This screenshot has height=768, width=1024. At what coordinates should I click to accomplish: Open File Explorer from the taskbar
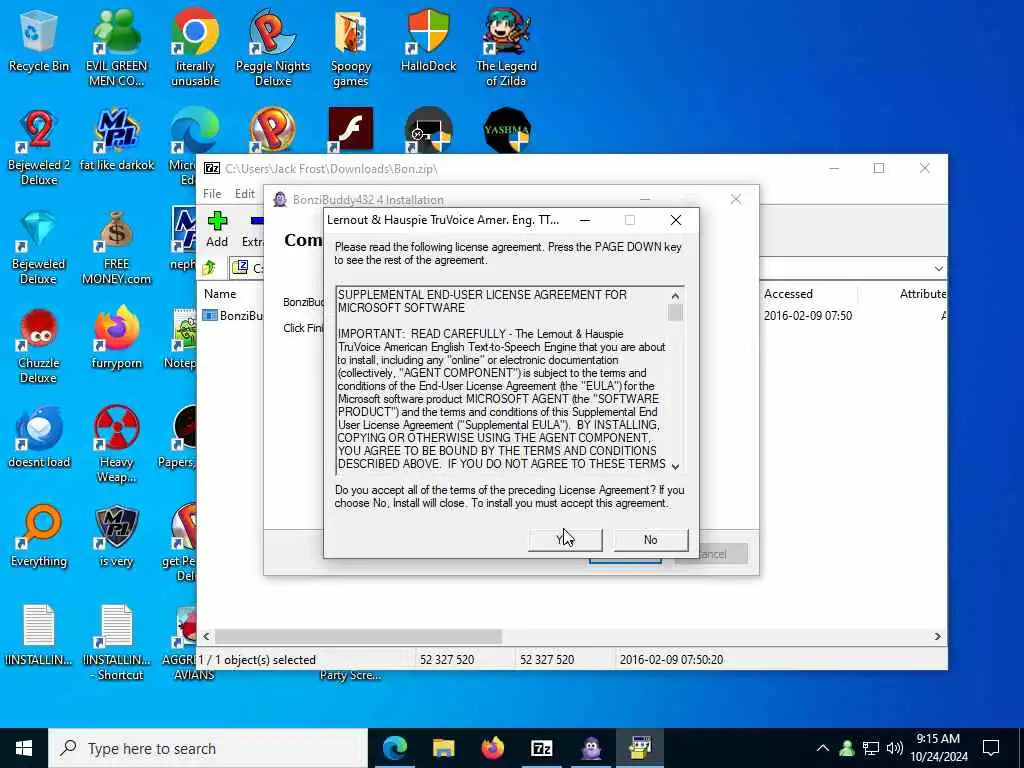point(443,748)
